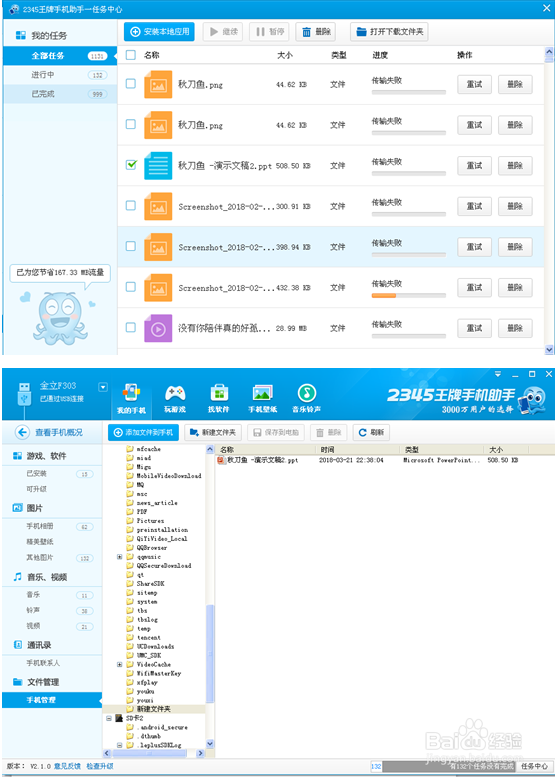The image size is (555, 778).
Task: Click 添加文件到手机 button
Action: [x=143, y=432]
